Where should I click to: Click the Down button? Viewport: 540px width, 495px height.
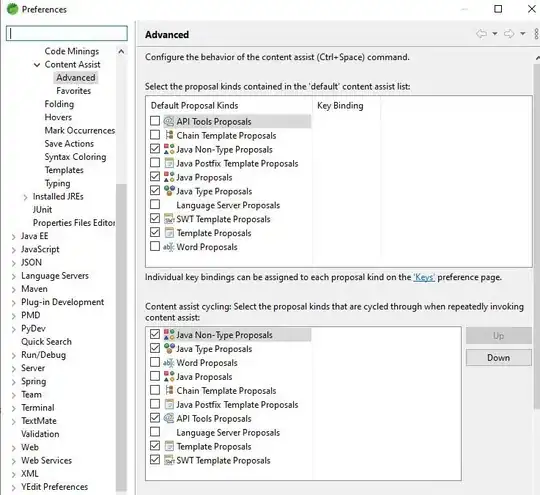498,358
